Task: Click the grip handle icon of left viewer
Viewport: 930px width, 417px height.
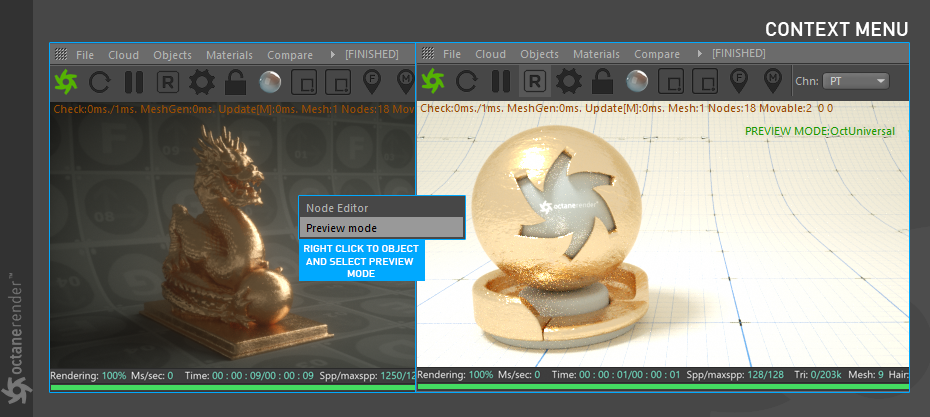Action: tap(61, 55)
